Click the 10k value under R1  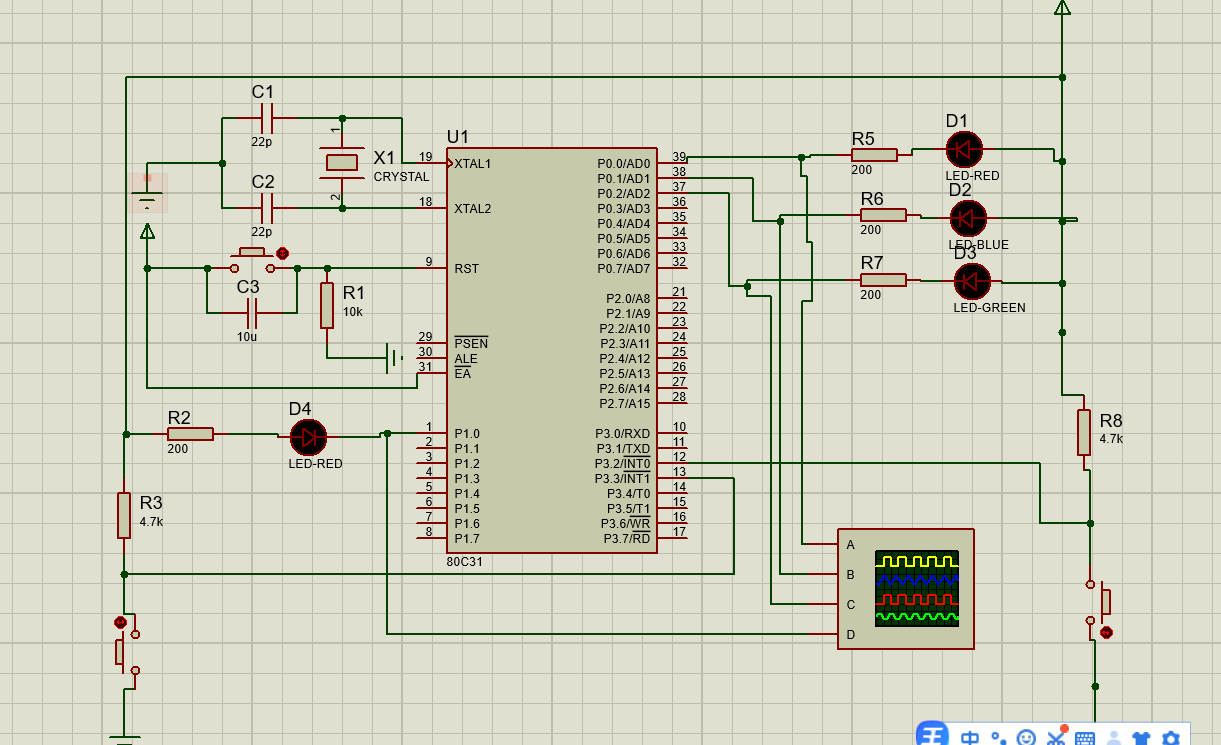click(x=353, y=312)
